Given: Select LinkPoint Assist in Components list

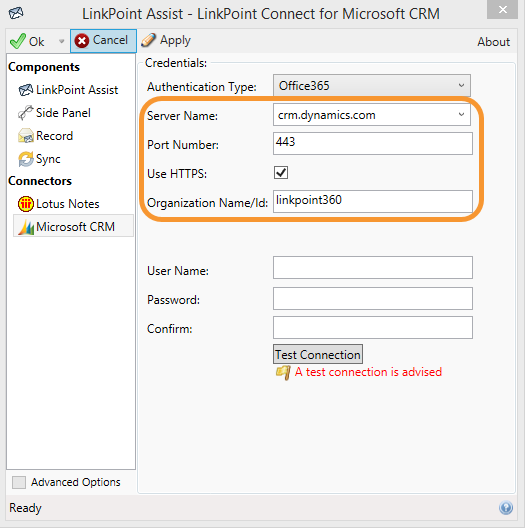Looking at the screenshot, I should [69, 90].
